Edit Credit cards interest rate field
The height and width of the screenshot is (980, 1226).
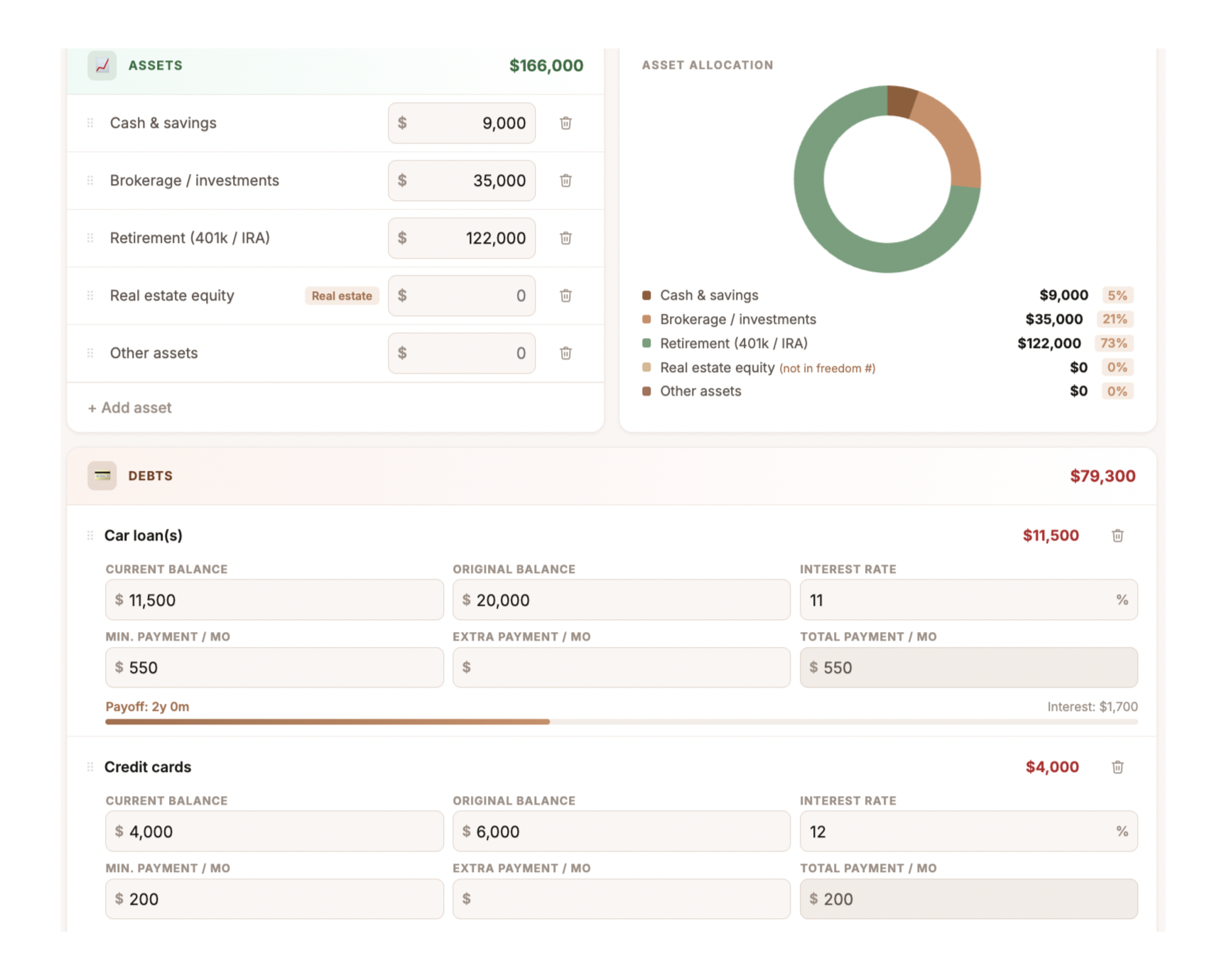[969, 832]
